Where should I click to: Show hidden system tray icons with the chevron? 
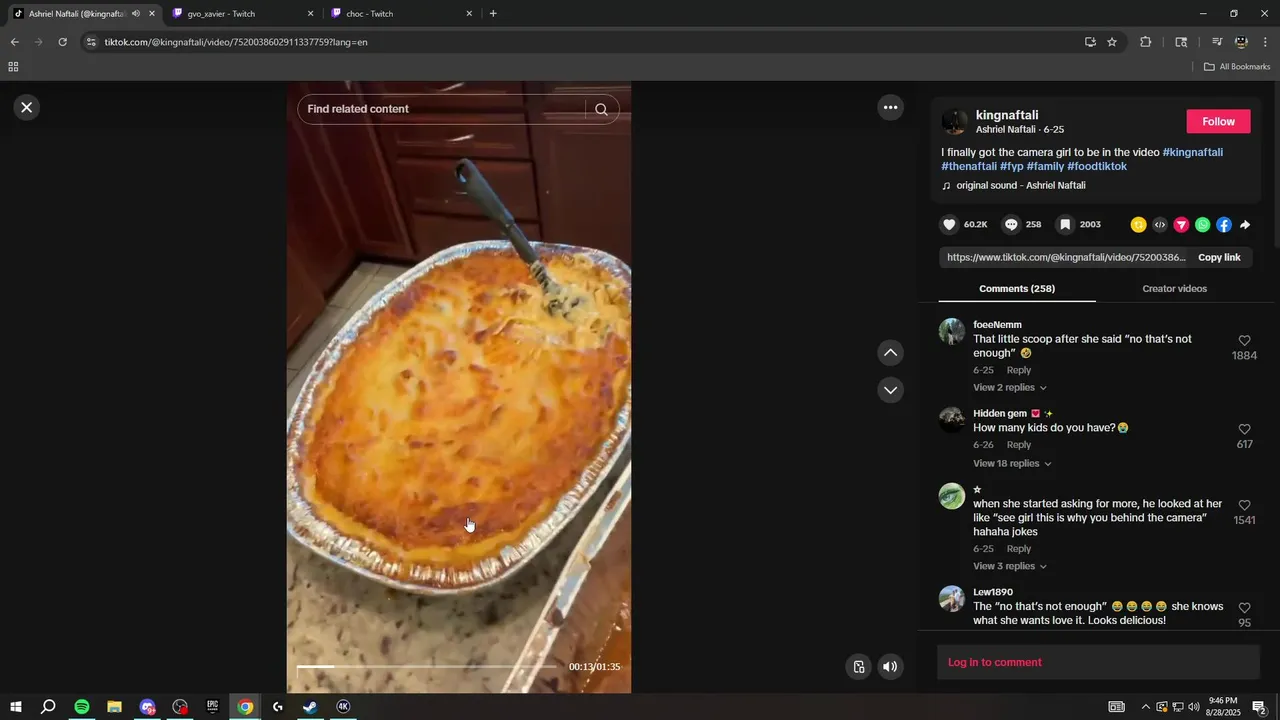[x=1145, y=707]
